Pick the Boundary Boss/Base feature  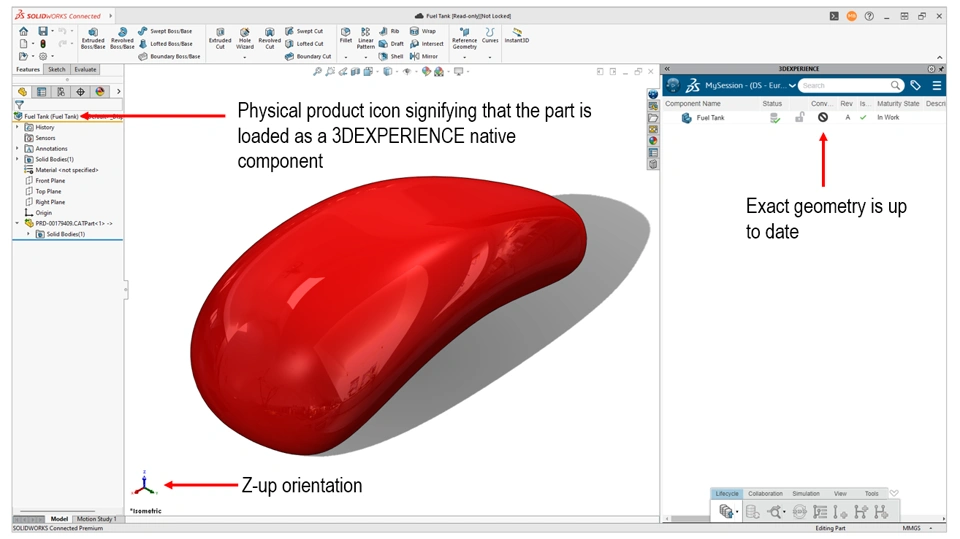click(x=169, y=56)
